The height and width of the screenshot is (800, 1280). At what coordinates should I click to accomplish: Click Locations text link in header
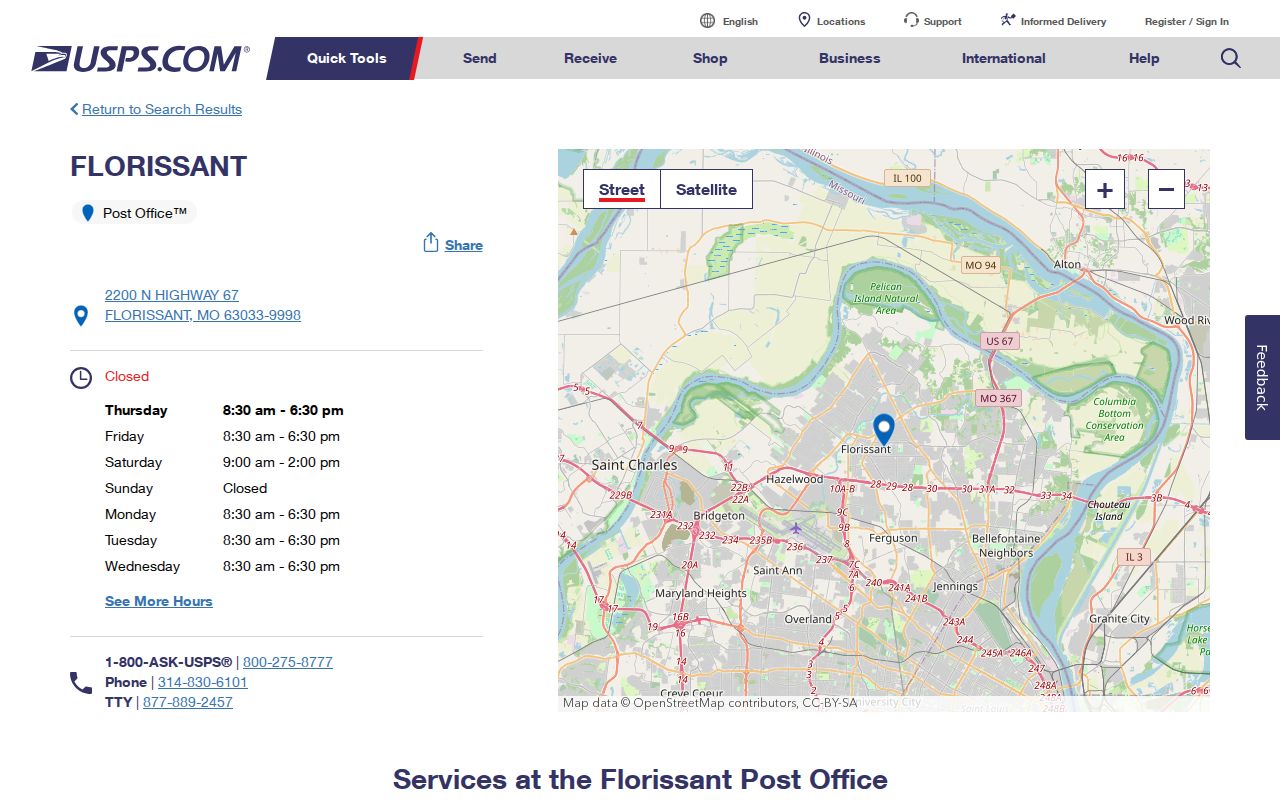(841, 21)
